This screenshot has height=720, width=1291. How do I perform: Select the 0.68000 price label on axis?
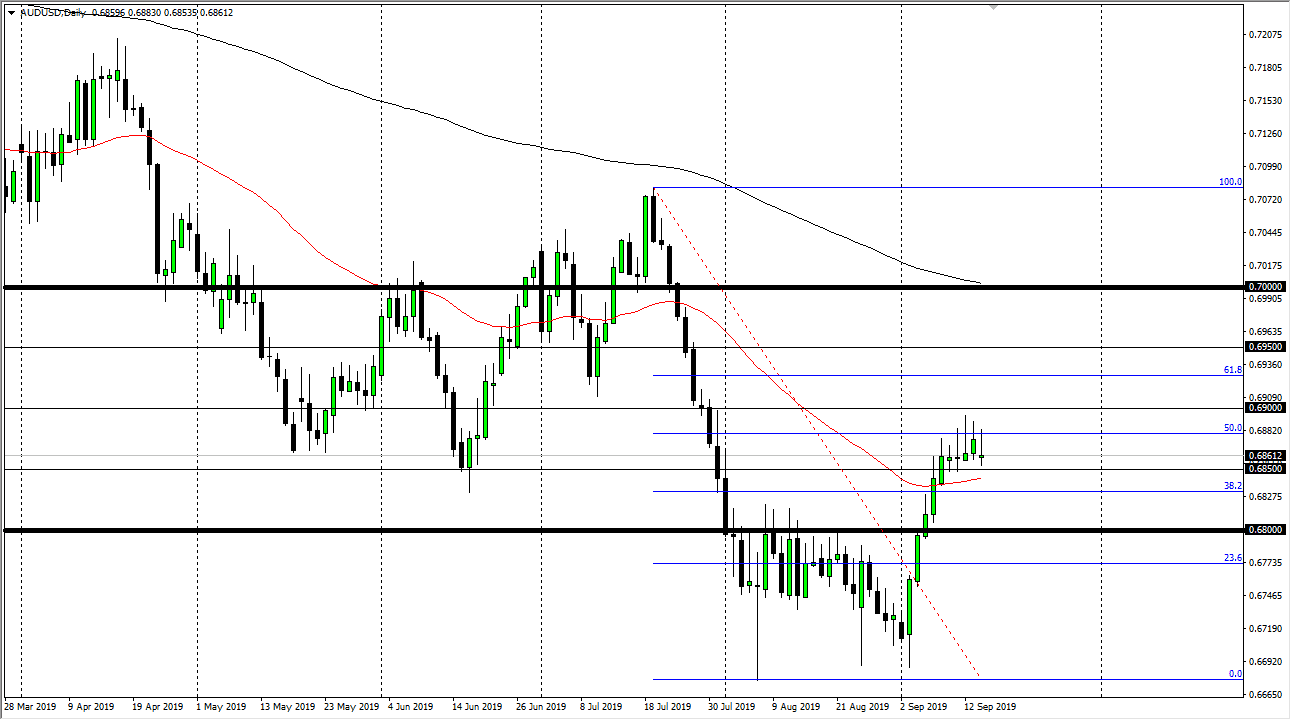pos(1266,530)
